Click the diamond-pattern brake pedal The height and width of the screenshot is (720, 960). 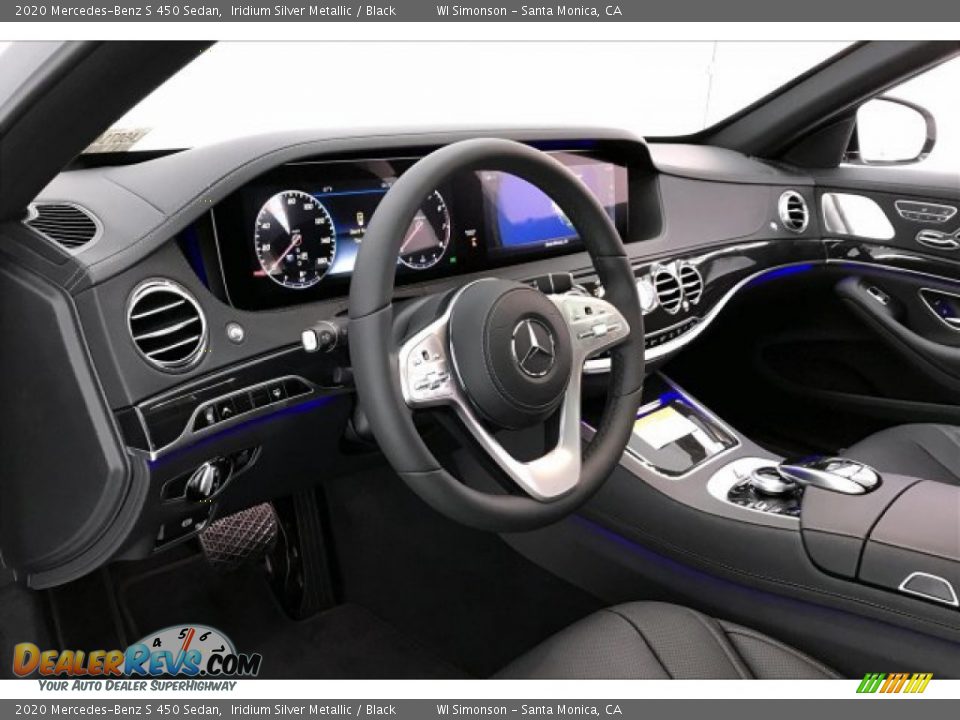click(239, 534)
